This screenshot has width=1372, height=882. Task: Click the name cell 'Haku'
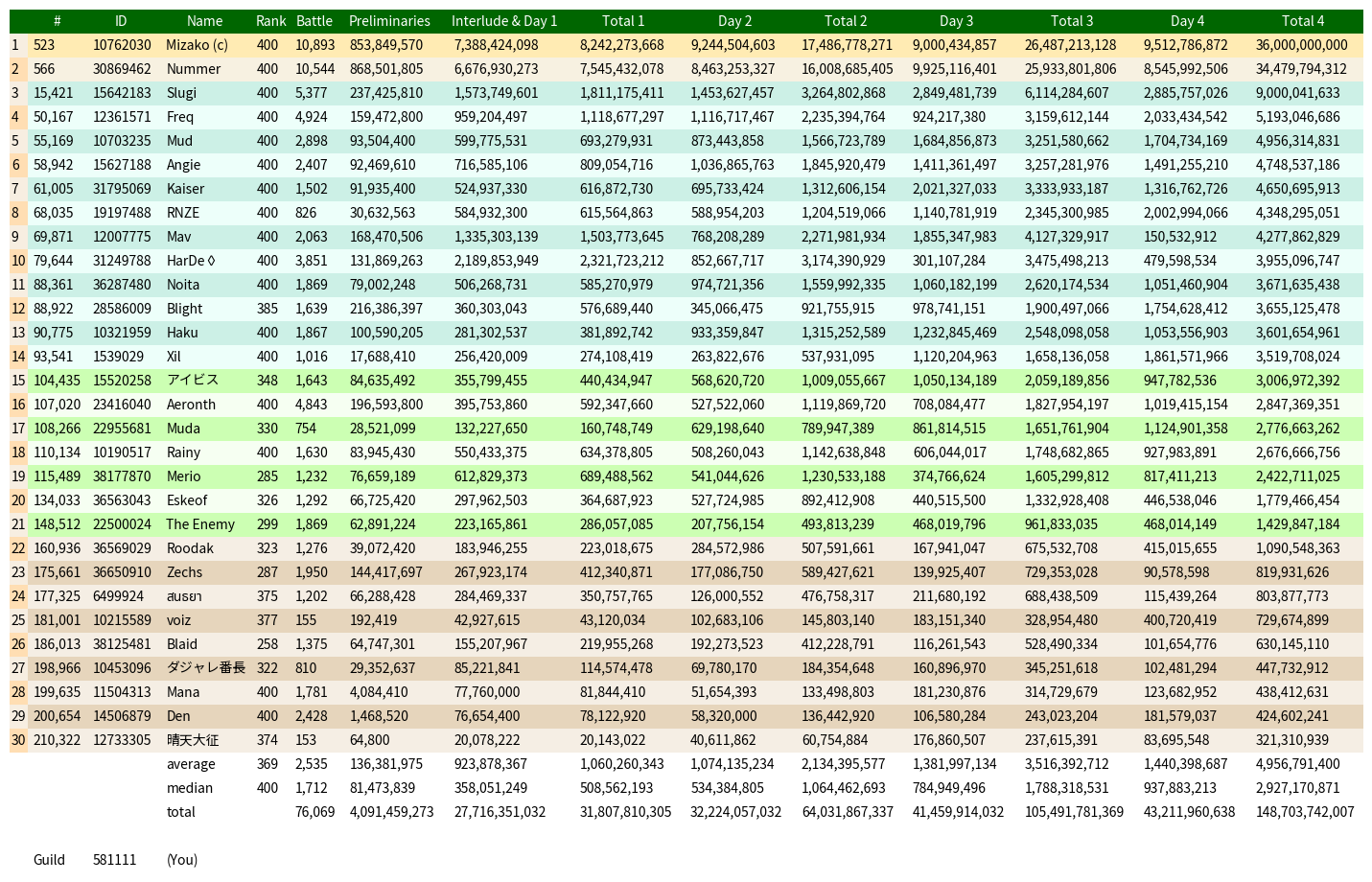[182, 333]
